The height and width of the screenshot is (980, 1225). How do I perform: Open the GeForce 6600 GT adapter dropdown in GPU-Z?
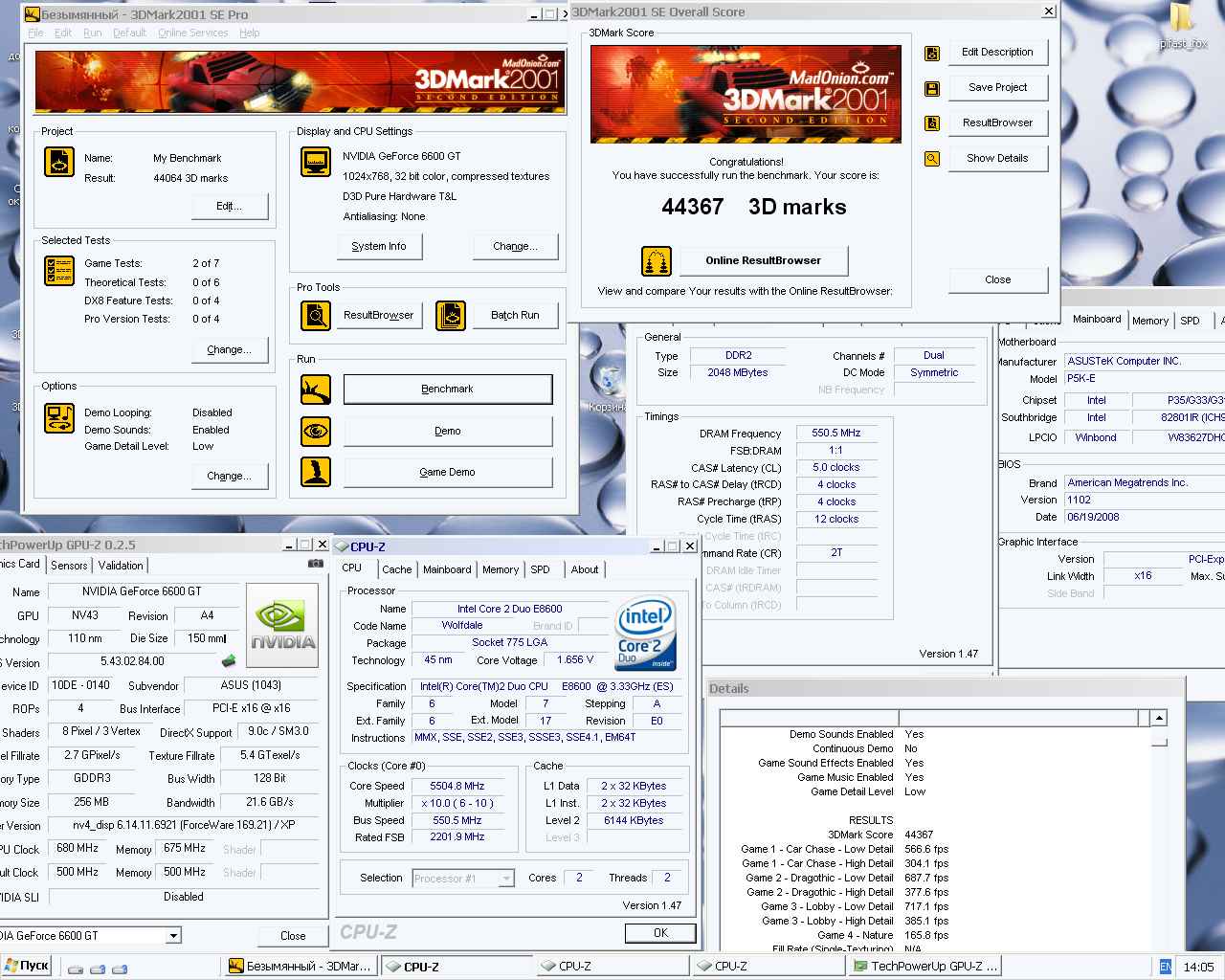click(173, 936)
